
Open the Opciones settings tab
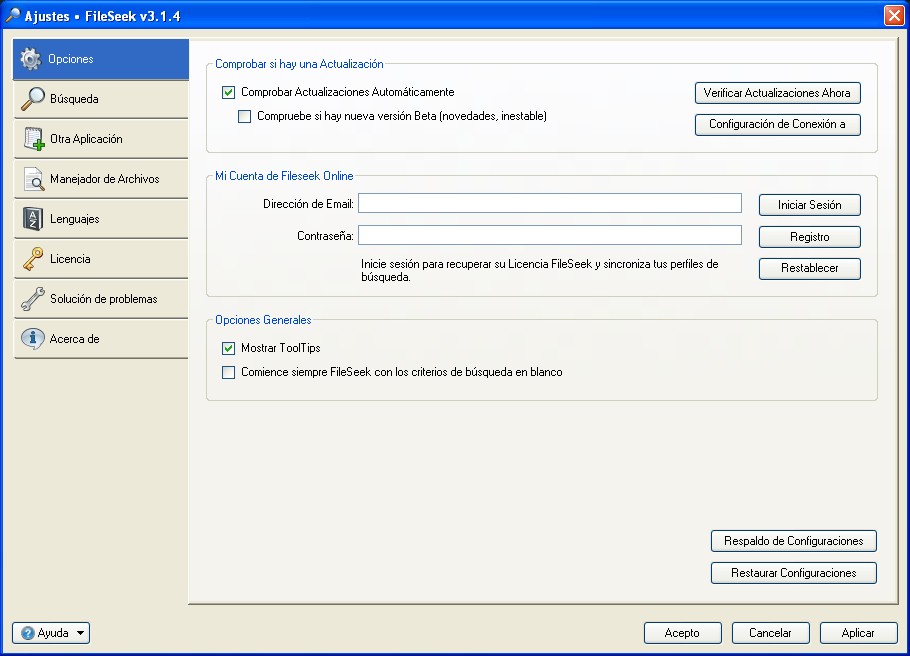[x=101, y=59]
